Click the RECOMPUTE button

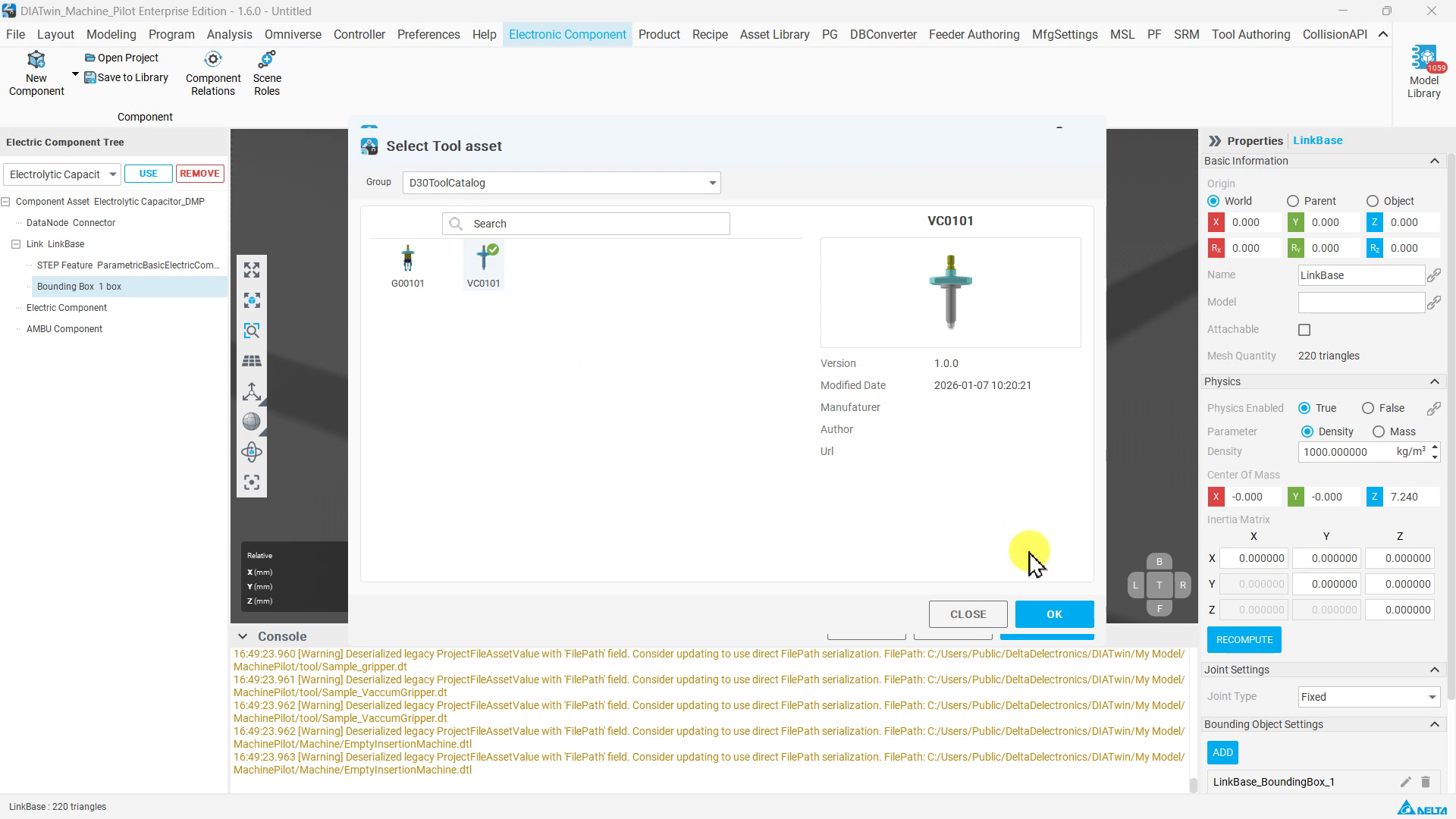1244,640
